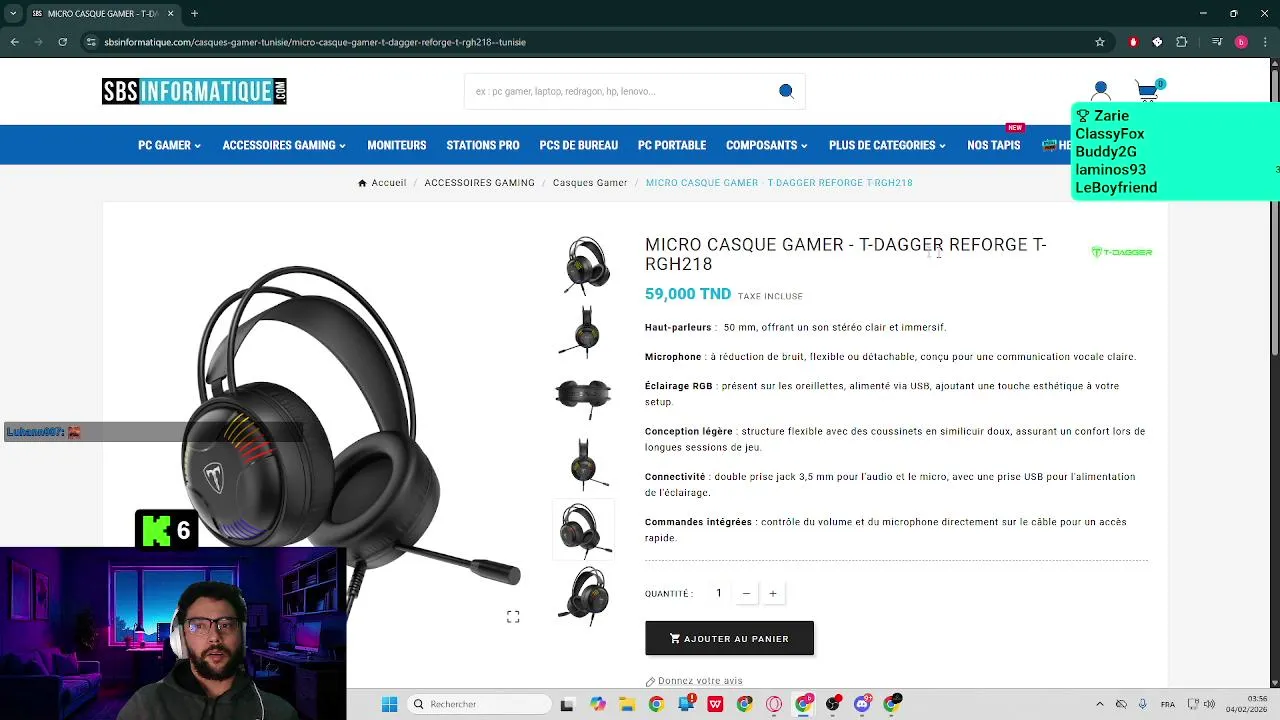The image size is (1280, 720).
Task: Expand the PC GAMER menu
Action: tap(169, 145)
